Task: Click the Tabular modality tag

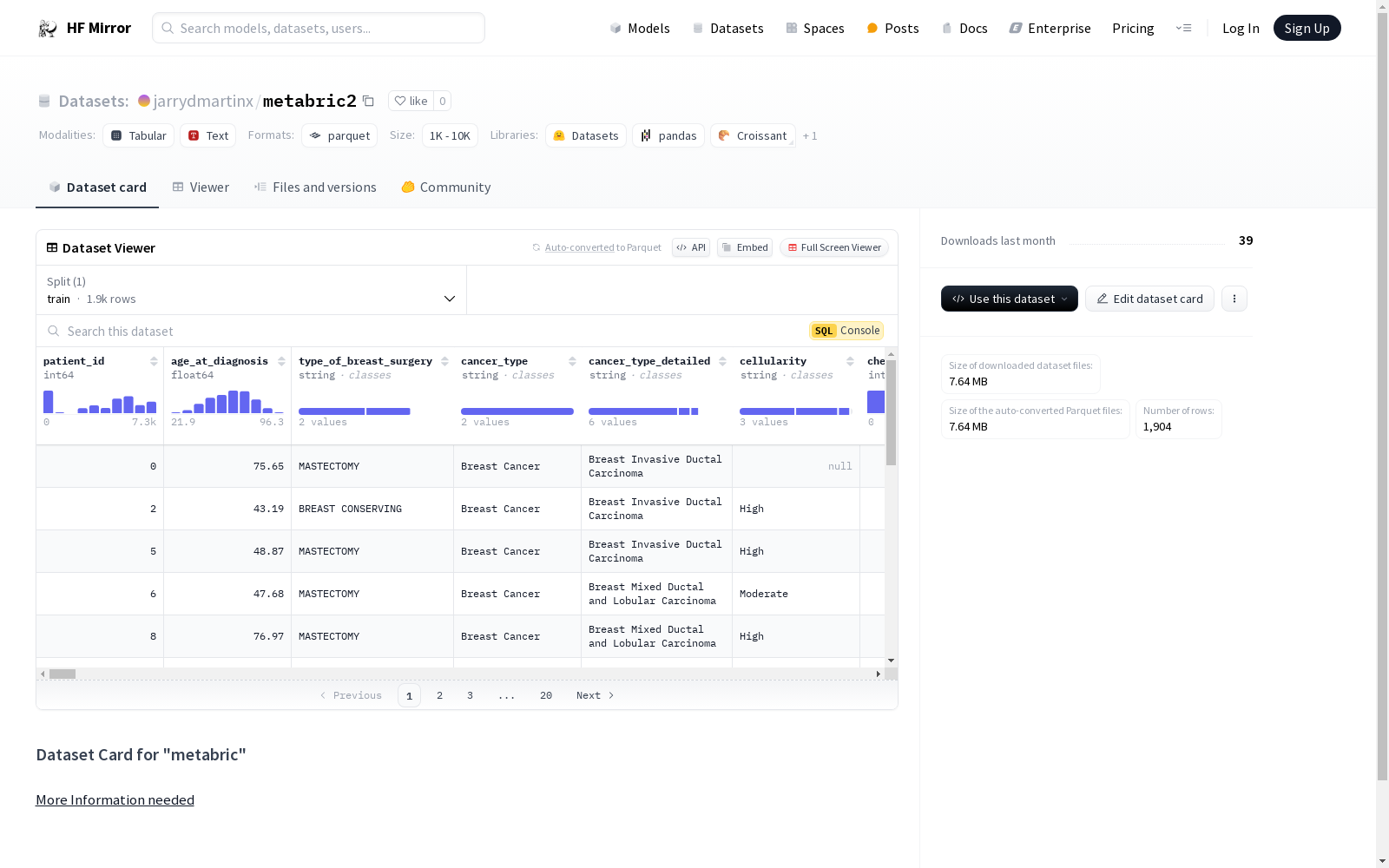Action: click(139, 135)
